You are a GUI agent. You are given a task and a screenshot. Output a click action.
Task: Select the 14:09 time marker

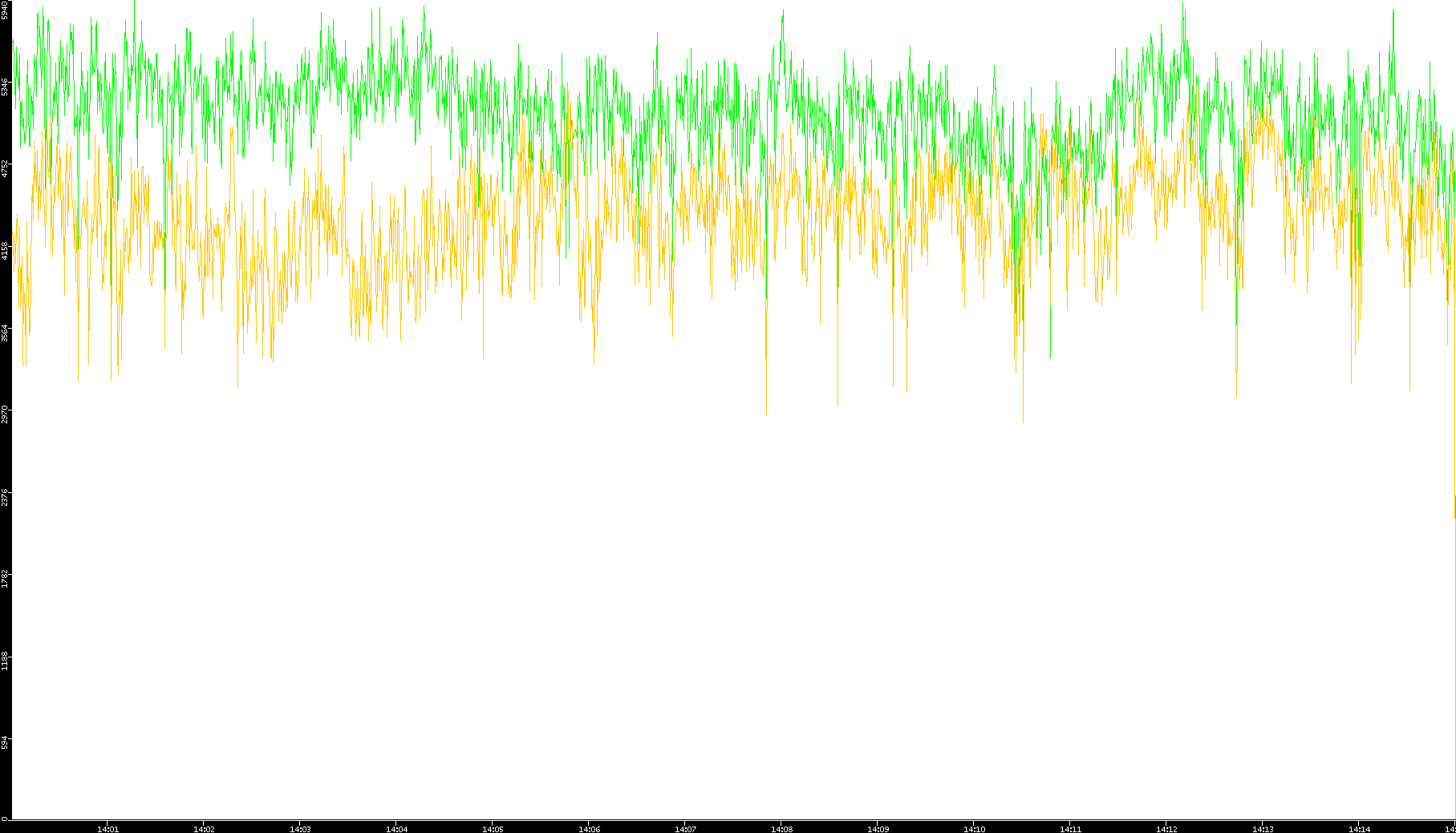[x=878, y=829]
